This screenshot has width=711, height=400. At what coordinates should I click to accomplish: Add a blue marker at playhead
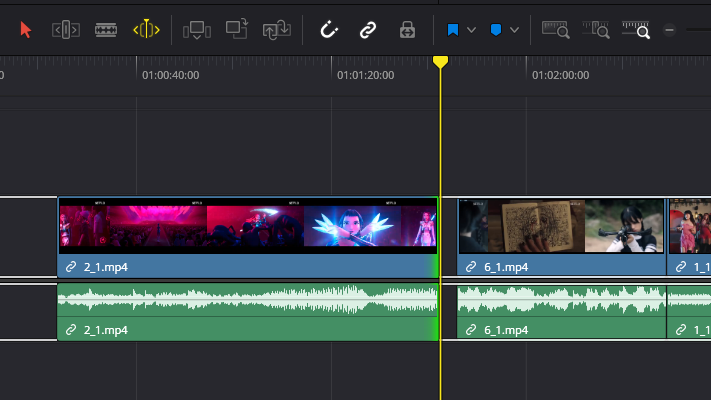496,30
